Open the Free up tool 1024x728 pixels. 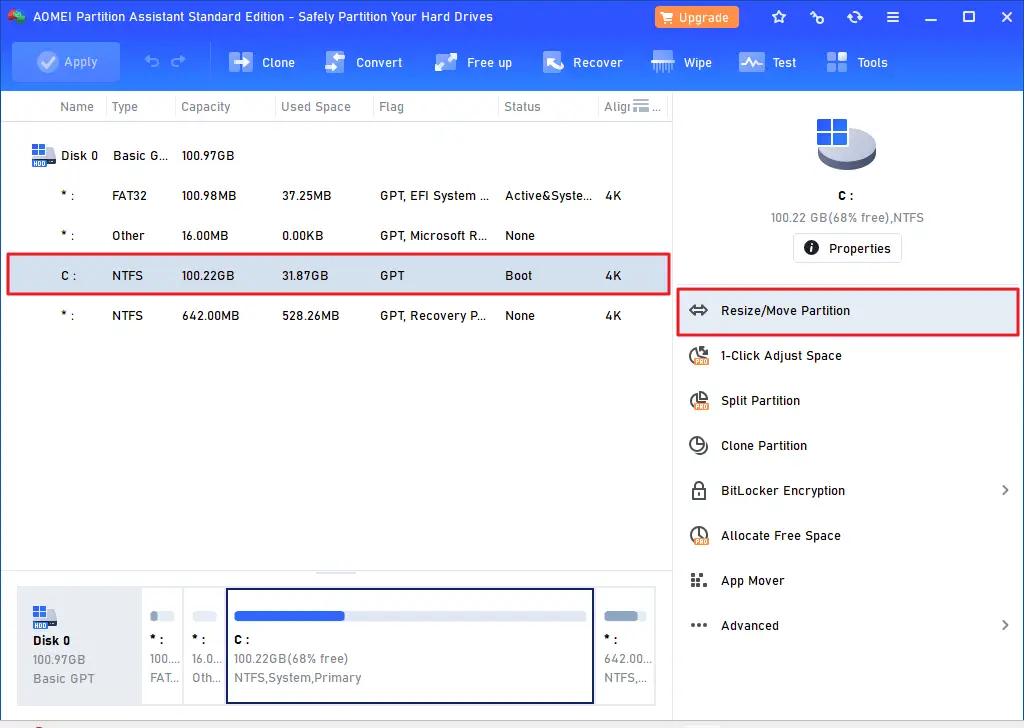point(473,63)
